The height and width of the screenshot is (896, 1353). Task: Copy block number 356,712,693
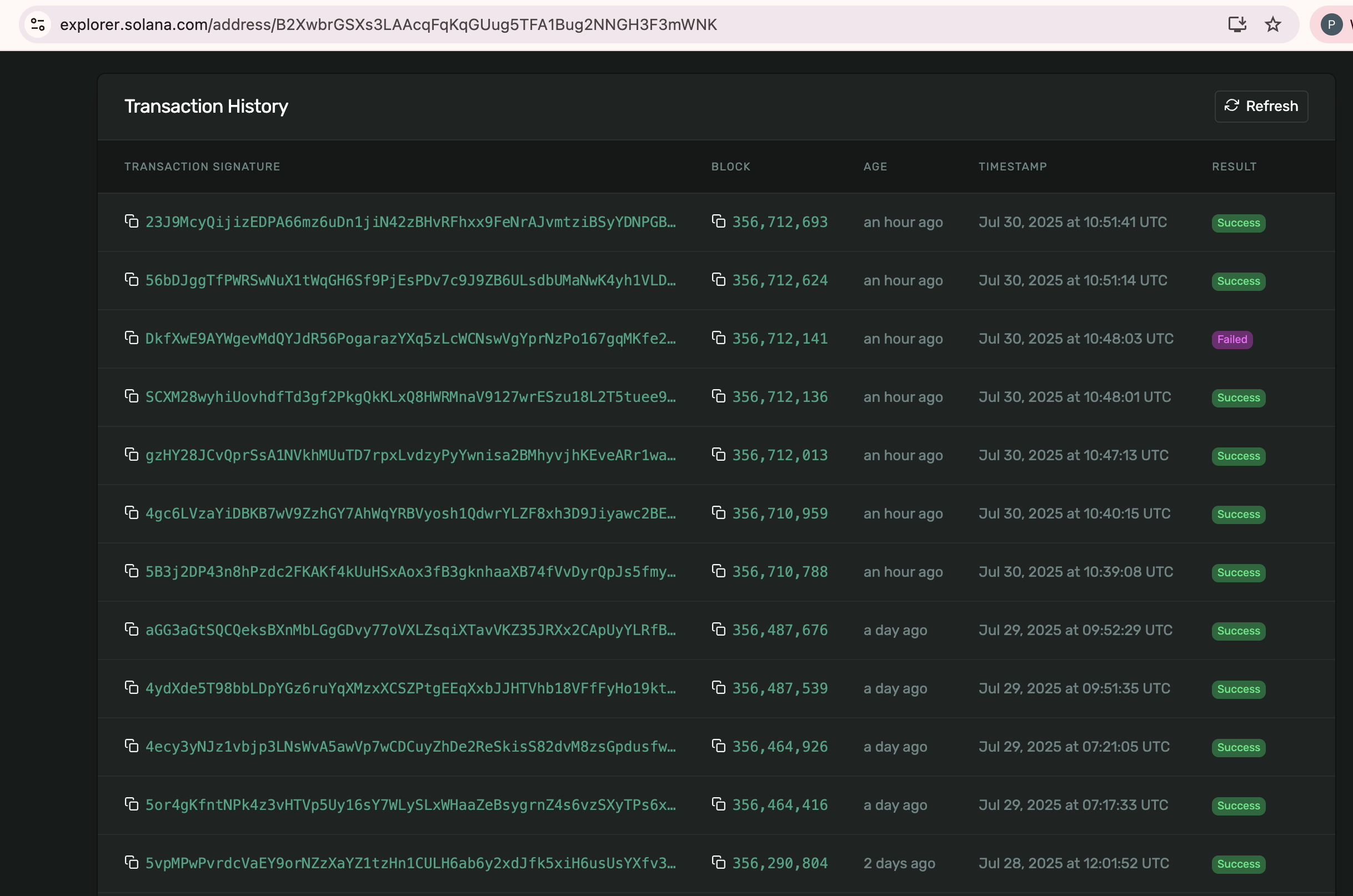coord(719,222)
